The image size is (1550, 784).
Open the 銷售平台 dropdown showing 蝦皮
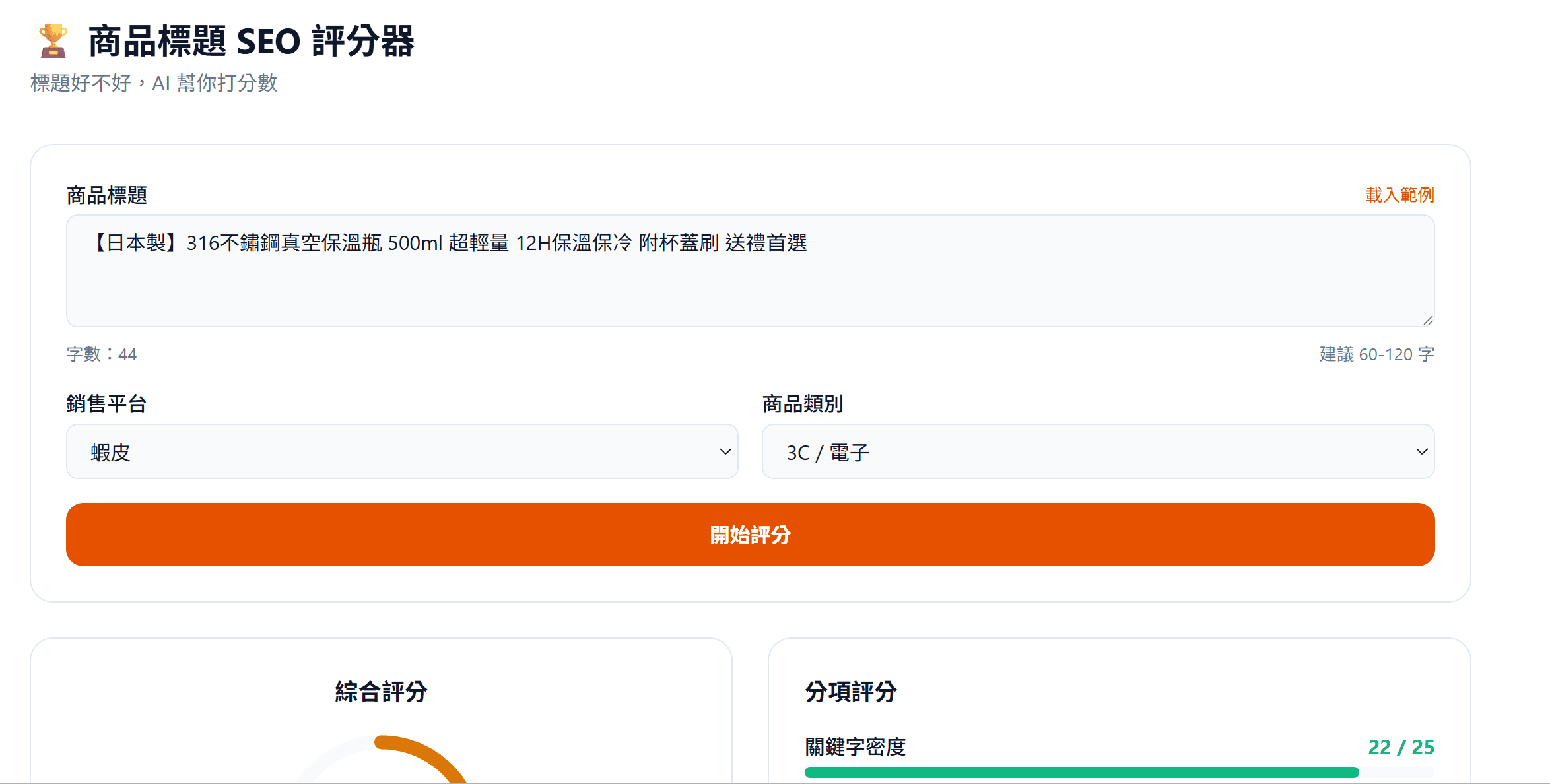[402, 452]
